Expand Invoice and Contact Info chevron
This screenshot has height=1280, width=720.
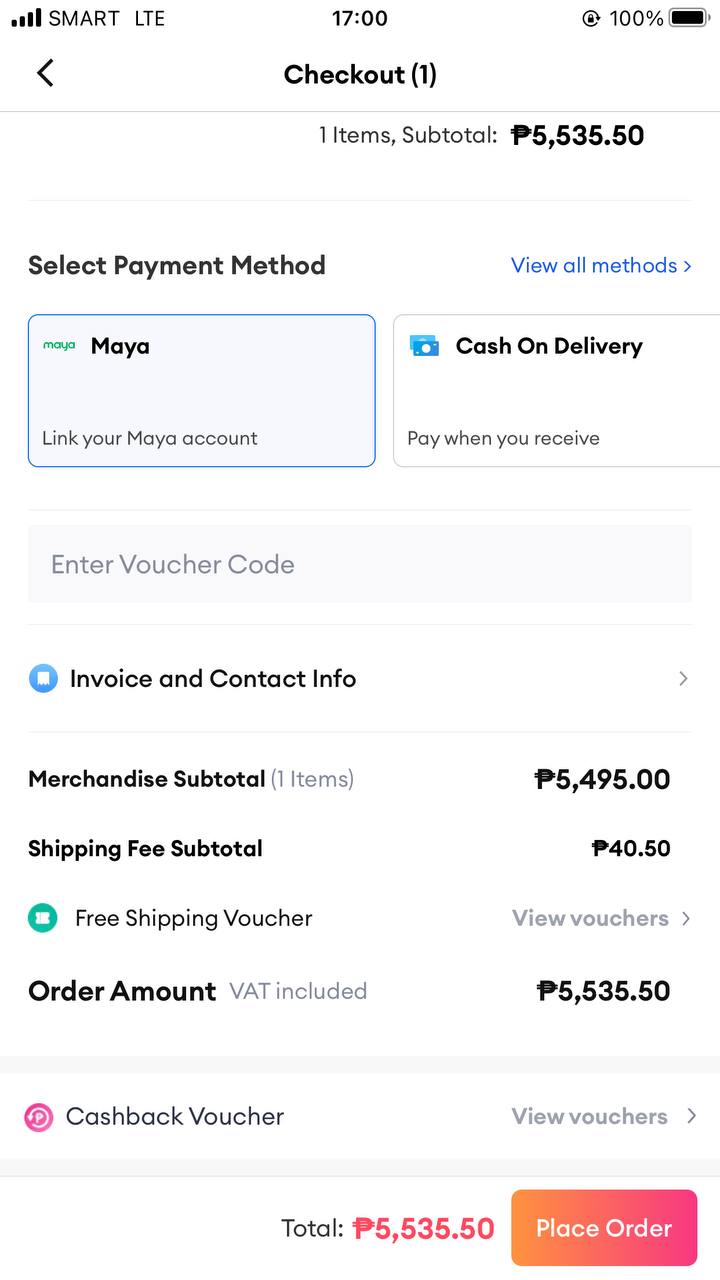pos(683,679)
